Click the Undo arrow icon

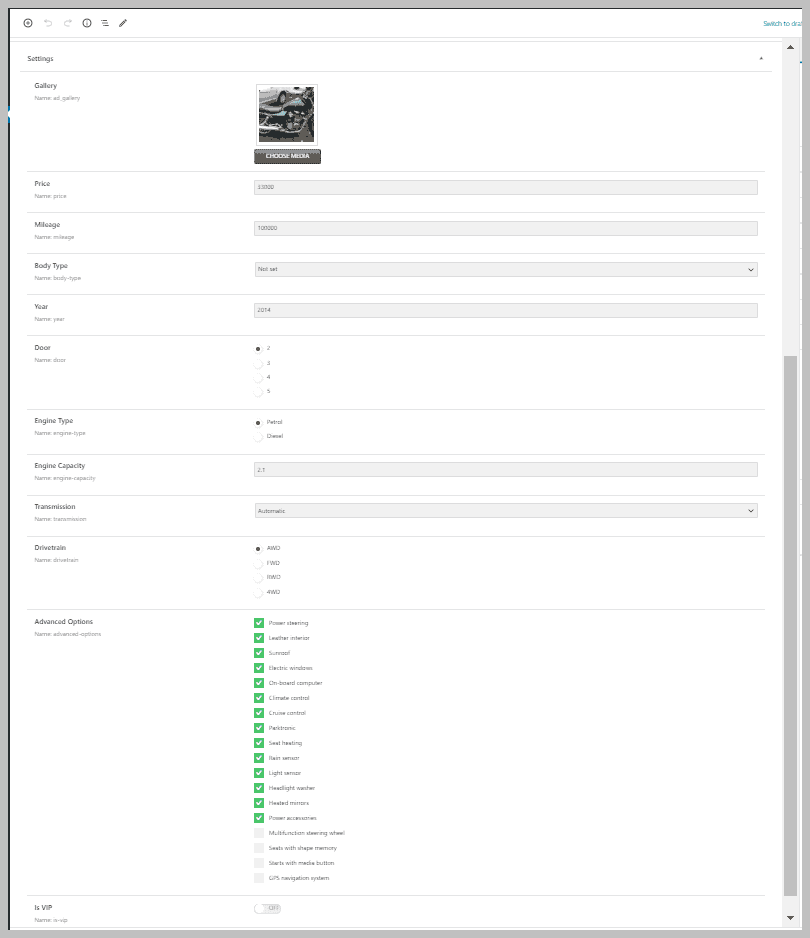(x=48, y=22)
